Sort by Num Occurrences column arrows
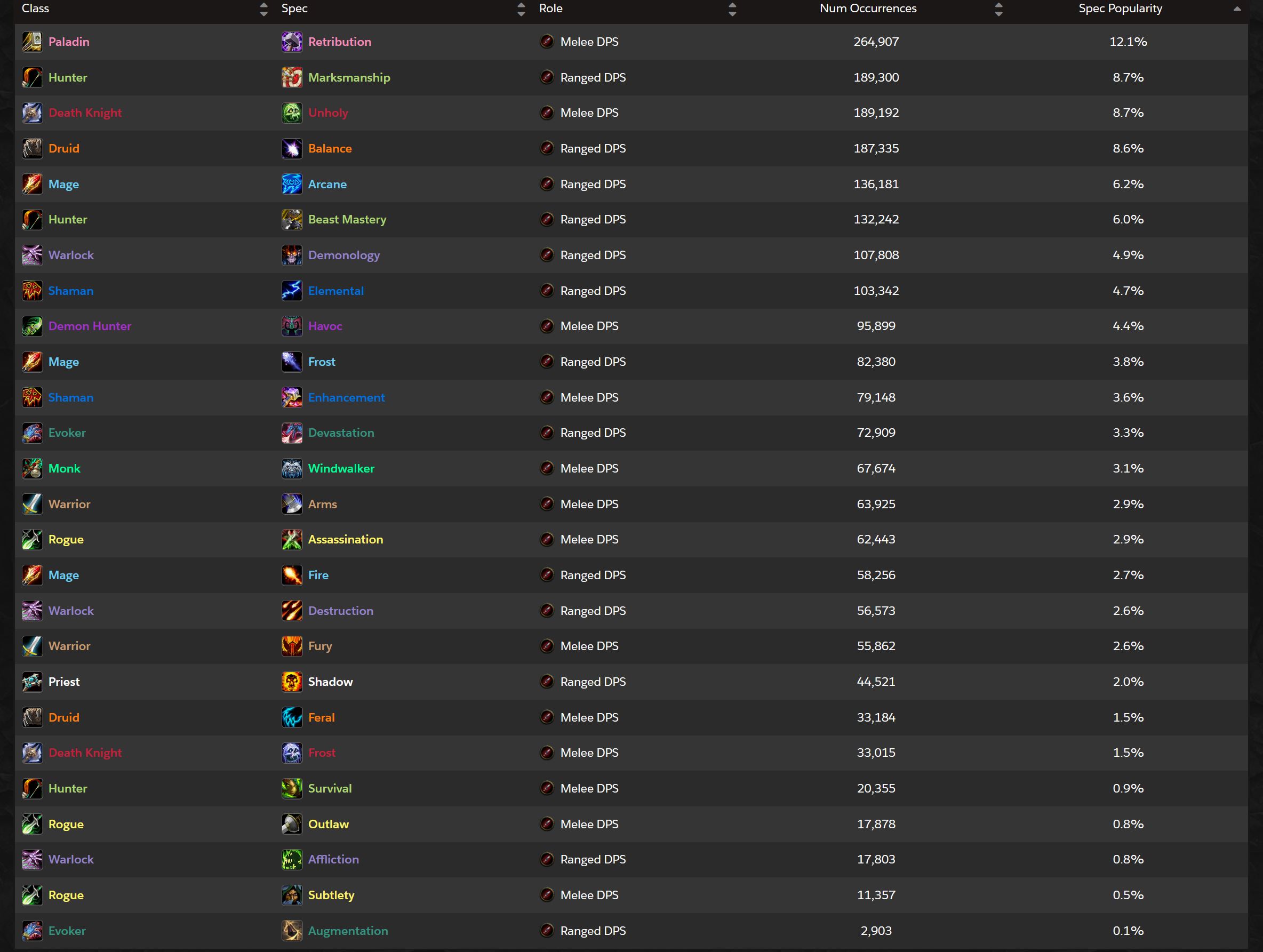The image size is (1263, 952). (998, 9)
